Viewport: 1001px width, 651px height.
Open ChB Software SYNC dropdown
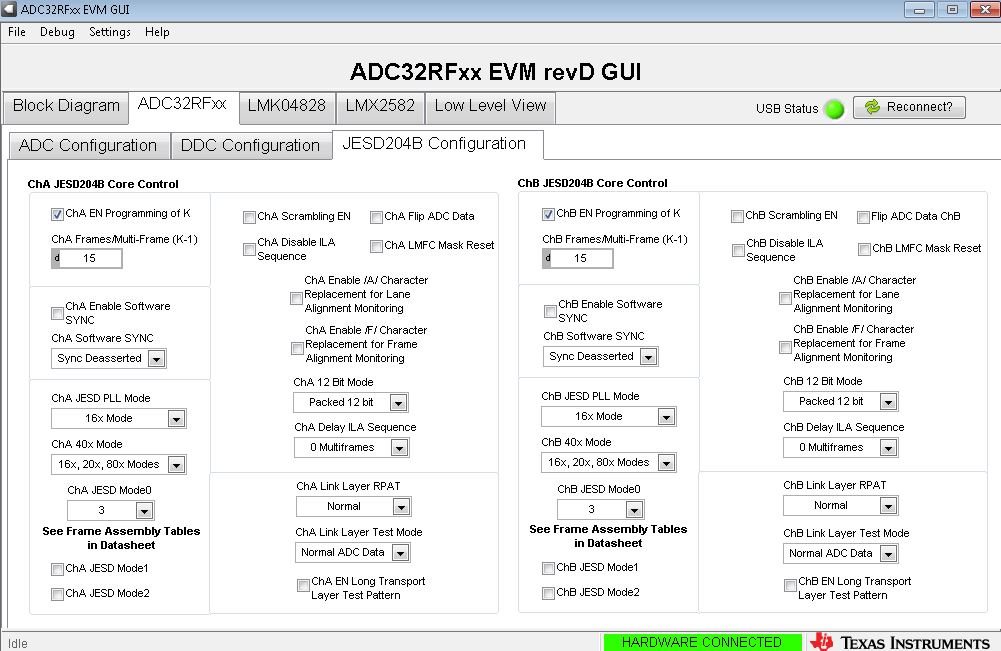pyautogui.click(x=600, y=357)
